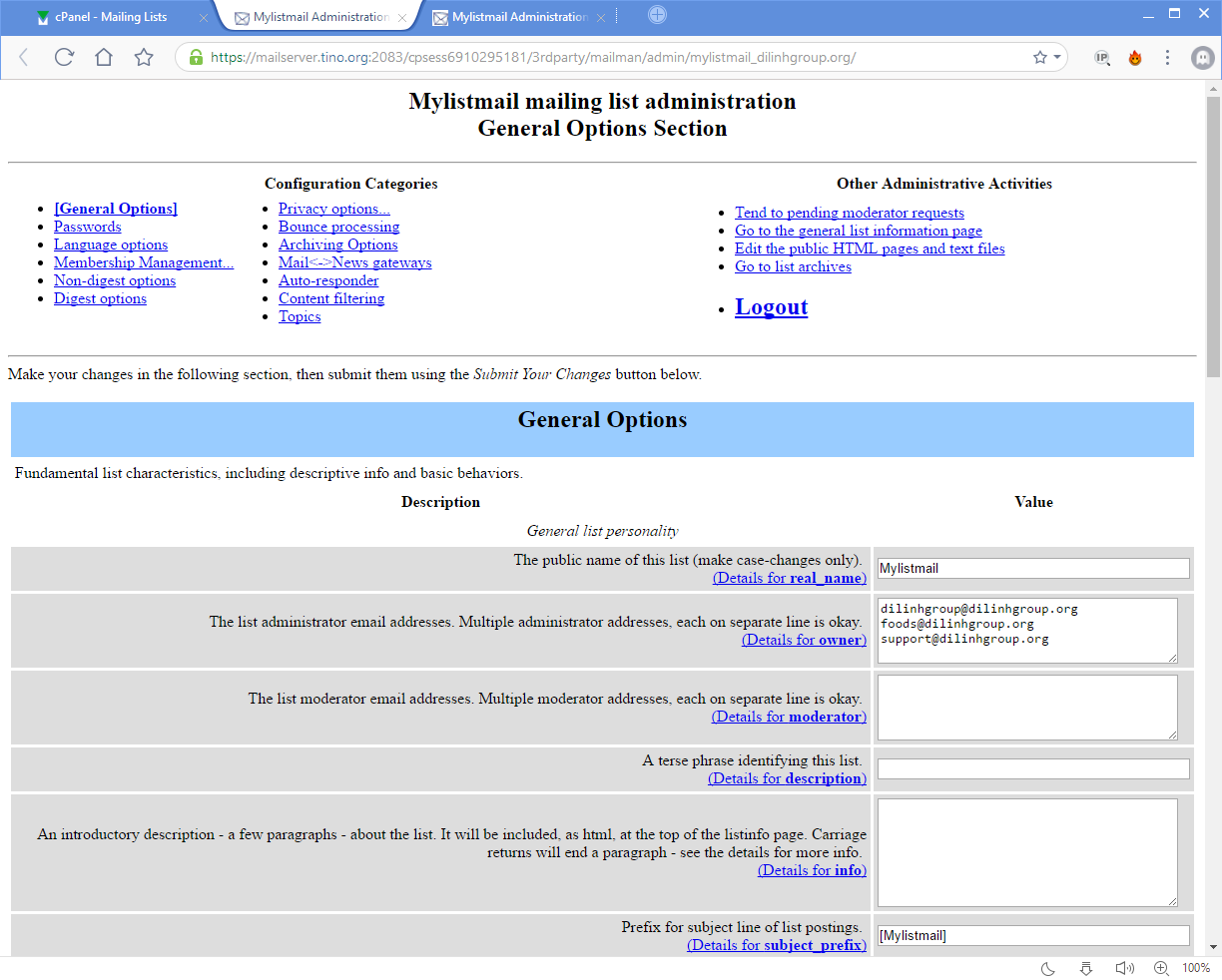Switch to the third Mylistmail Administration tab
The width and height of the screenshot is (1222, 980).
(x=519, y=17)
